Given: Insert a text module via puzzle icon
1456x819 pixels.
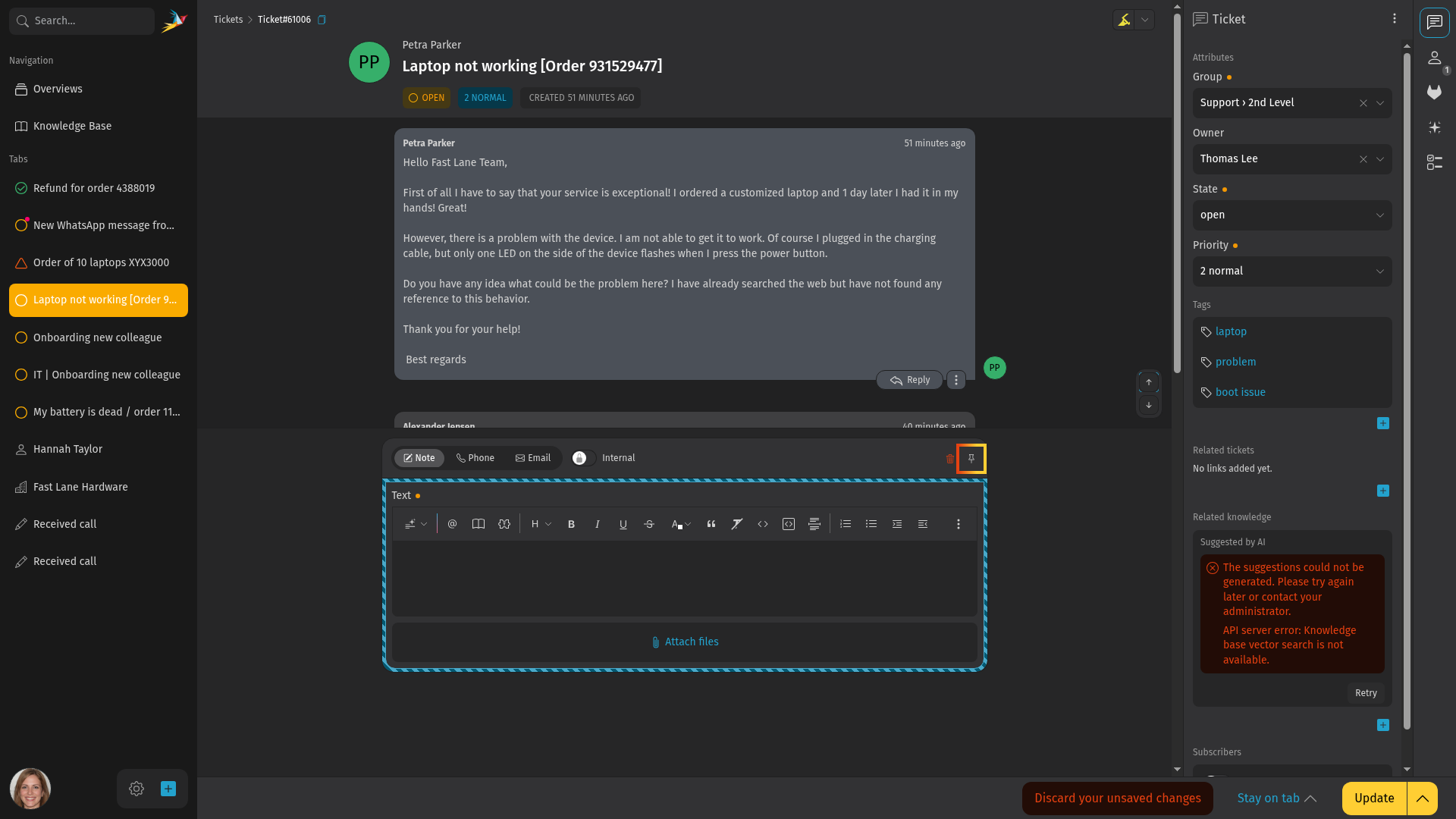Looking at the screenshot, I should [504, 524].
